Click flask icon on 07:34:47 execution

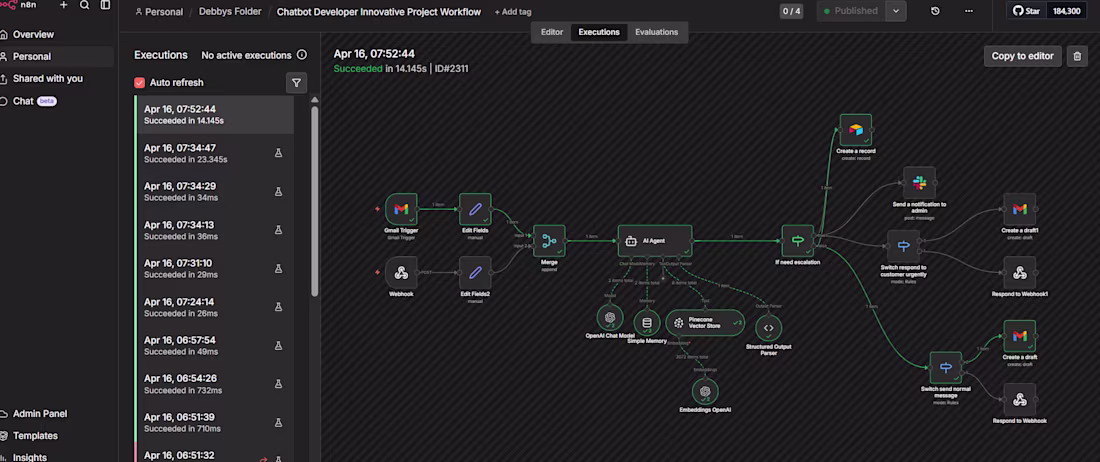click(278, 153)
